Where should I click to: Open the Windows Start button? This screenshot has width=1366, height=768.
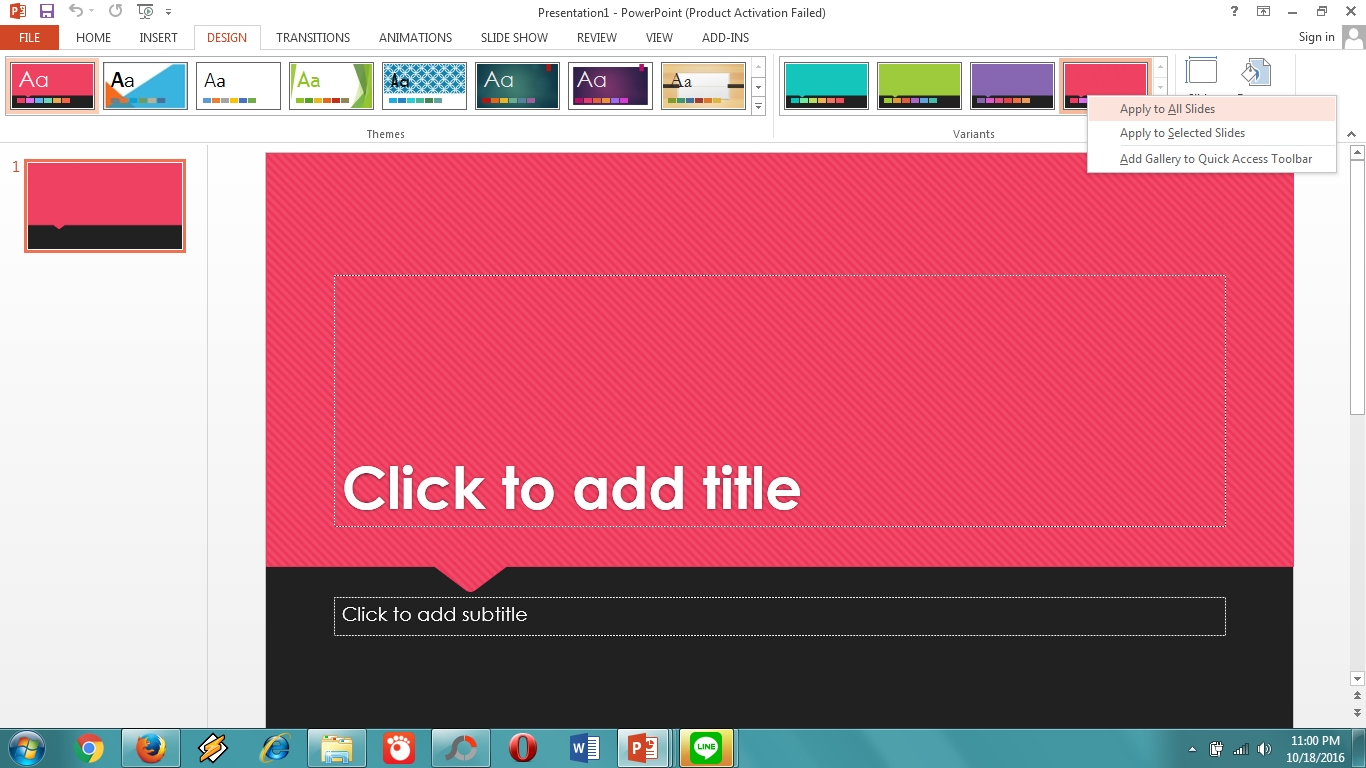tap(27, 748)
